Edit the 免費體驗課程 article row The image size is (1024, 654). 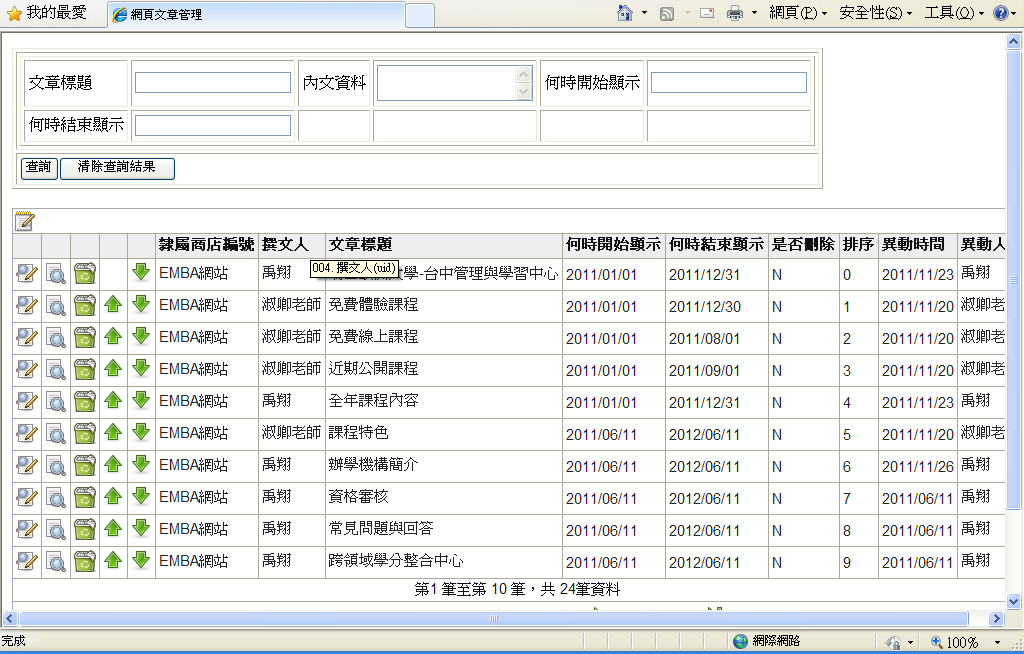[27, 306]
